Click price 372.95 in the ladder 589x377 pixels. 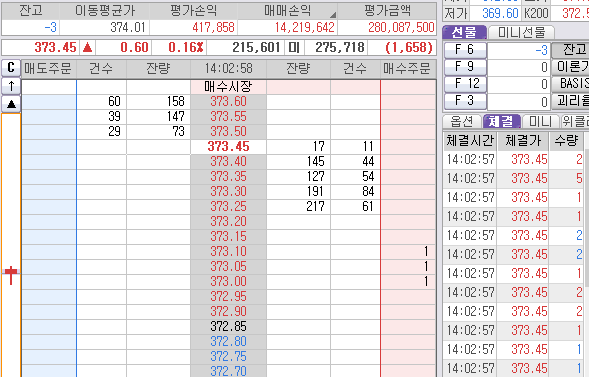click(228, 297)
